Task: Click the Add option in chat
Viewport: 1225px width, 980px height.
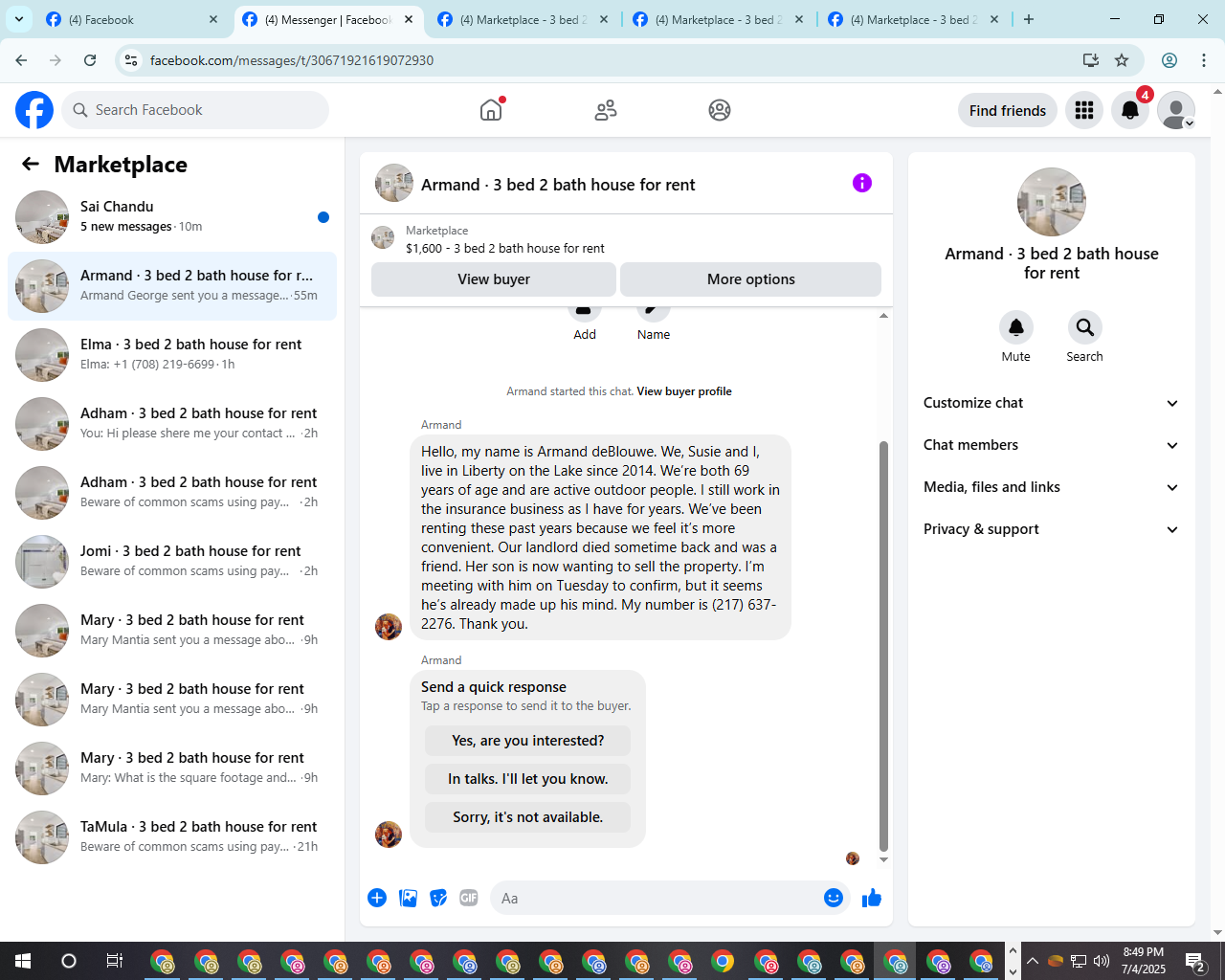Action: [585, 323]
